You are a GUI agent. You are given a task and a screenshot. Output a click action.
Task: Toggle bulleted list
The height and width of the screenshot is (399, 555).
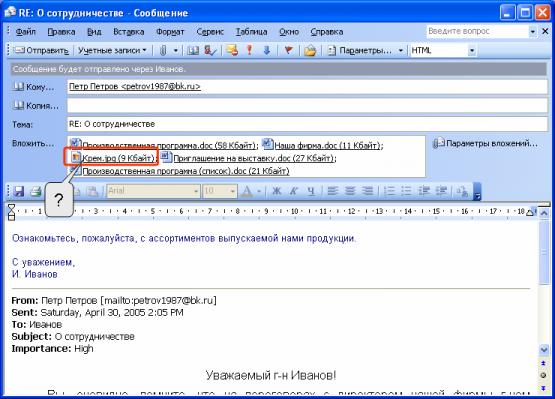pos(406,191)
